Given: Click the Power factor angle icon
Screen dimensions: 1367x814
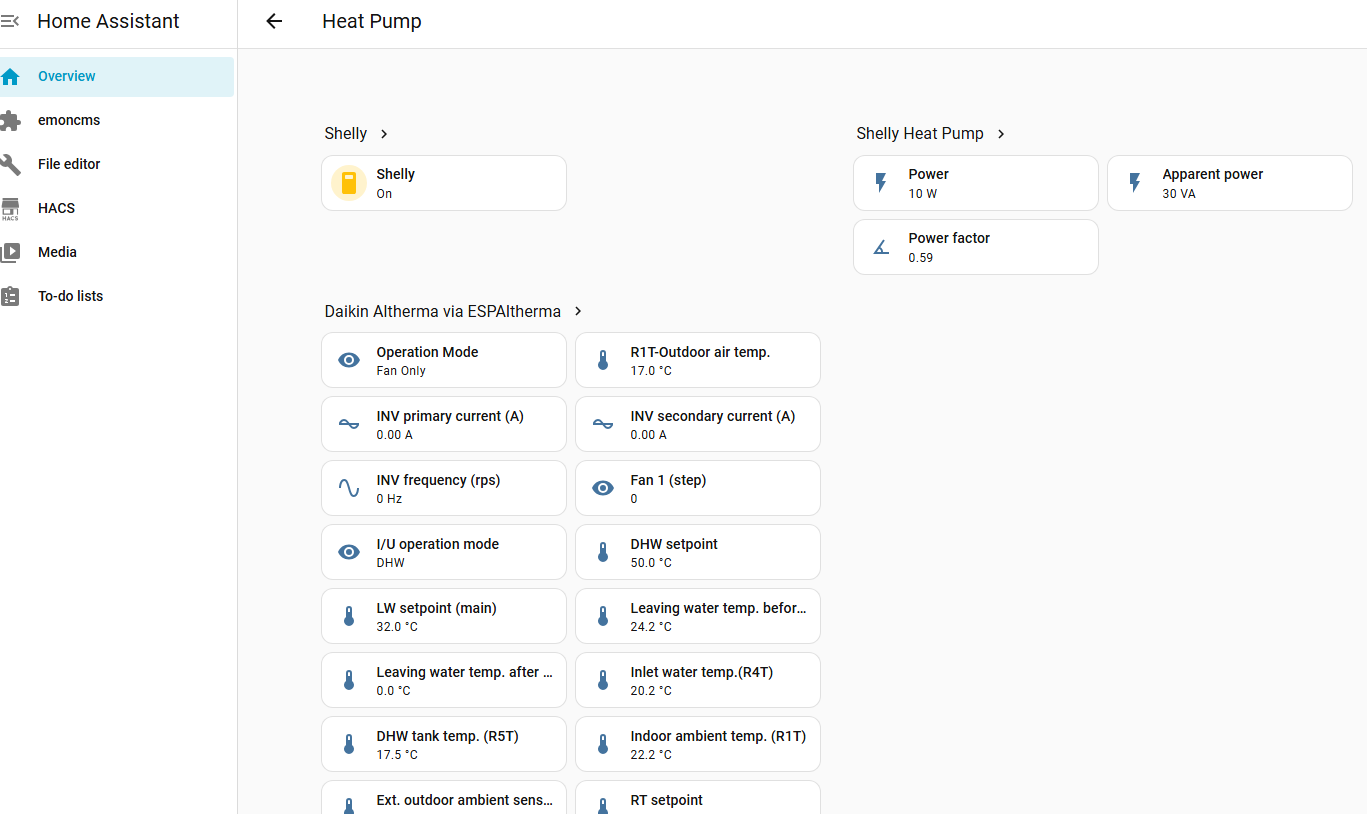Looking at the screenshot, I should (881, 247).
